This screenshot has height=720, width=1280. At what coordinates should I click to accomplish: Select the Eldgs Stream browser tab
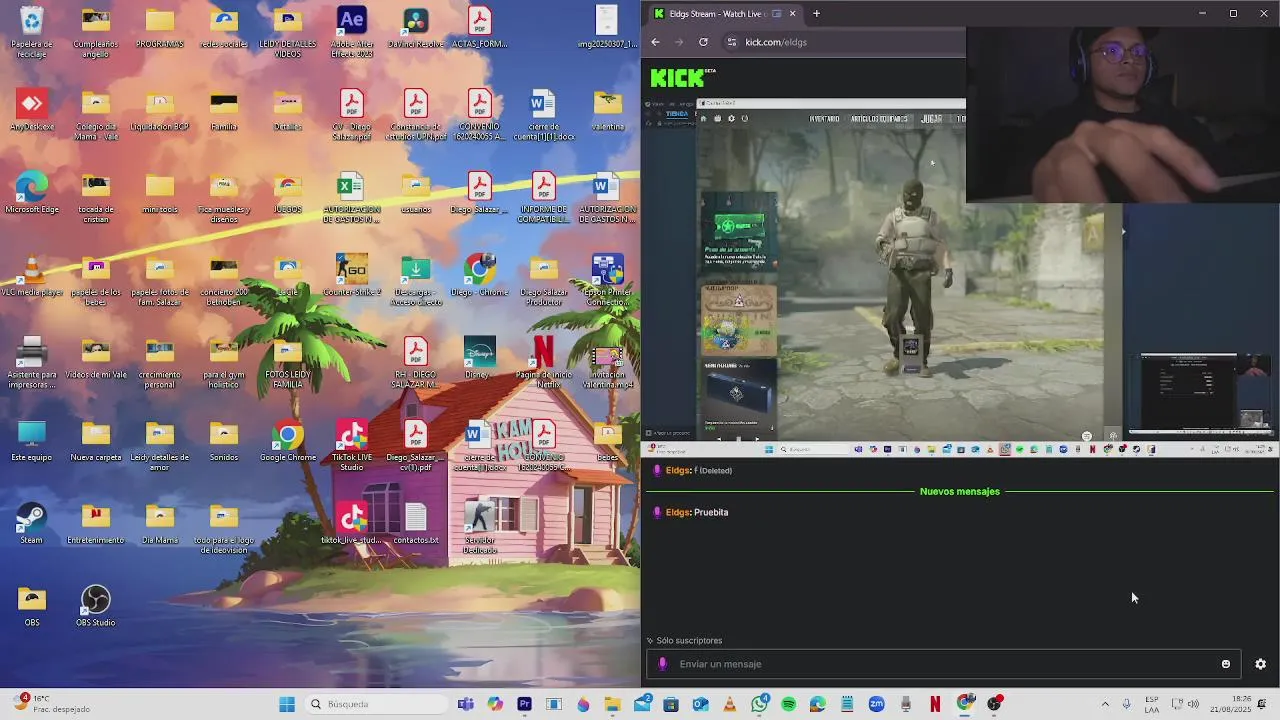tap(724, 14)
